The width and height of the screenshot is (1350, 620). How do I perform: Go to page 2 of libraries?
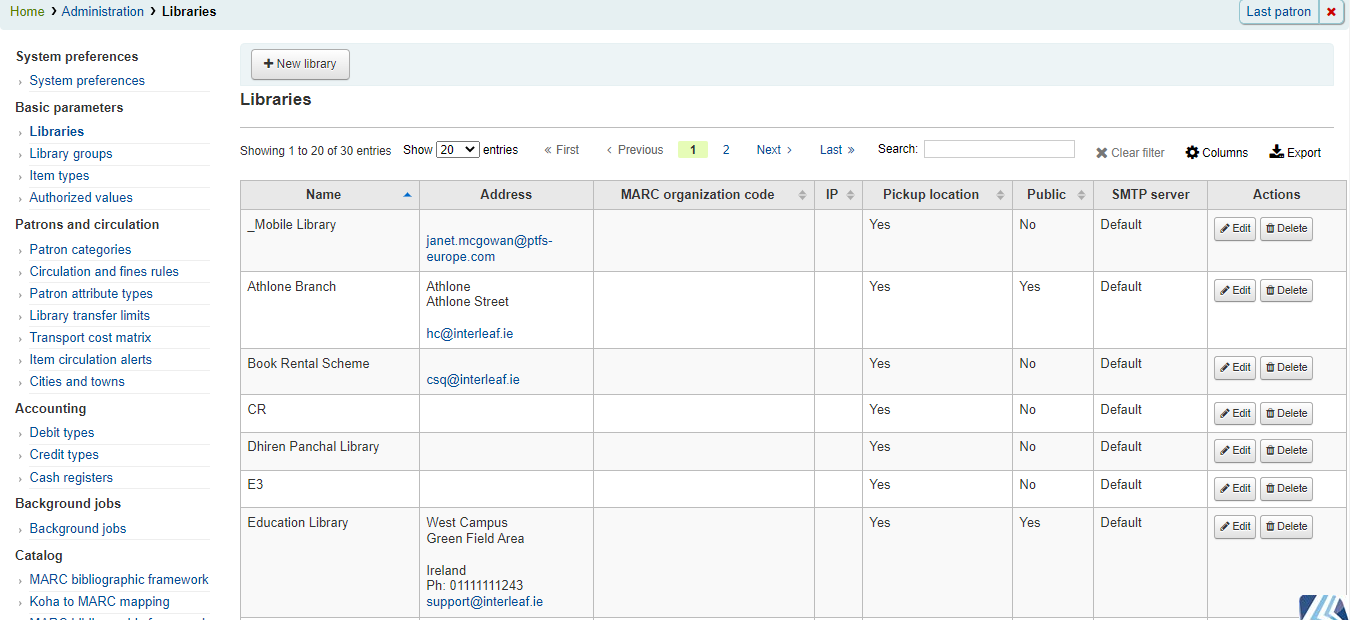(x=726, y=150)
